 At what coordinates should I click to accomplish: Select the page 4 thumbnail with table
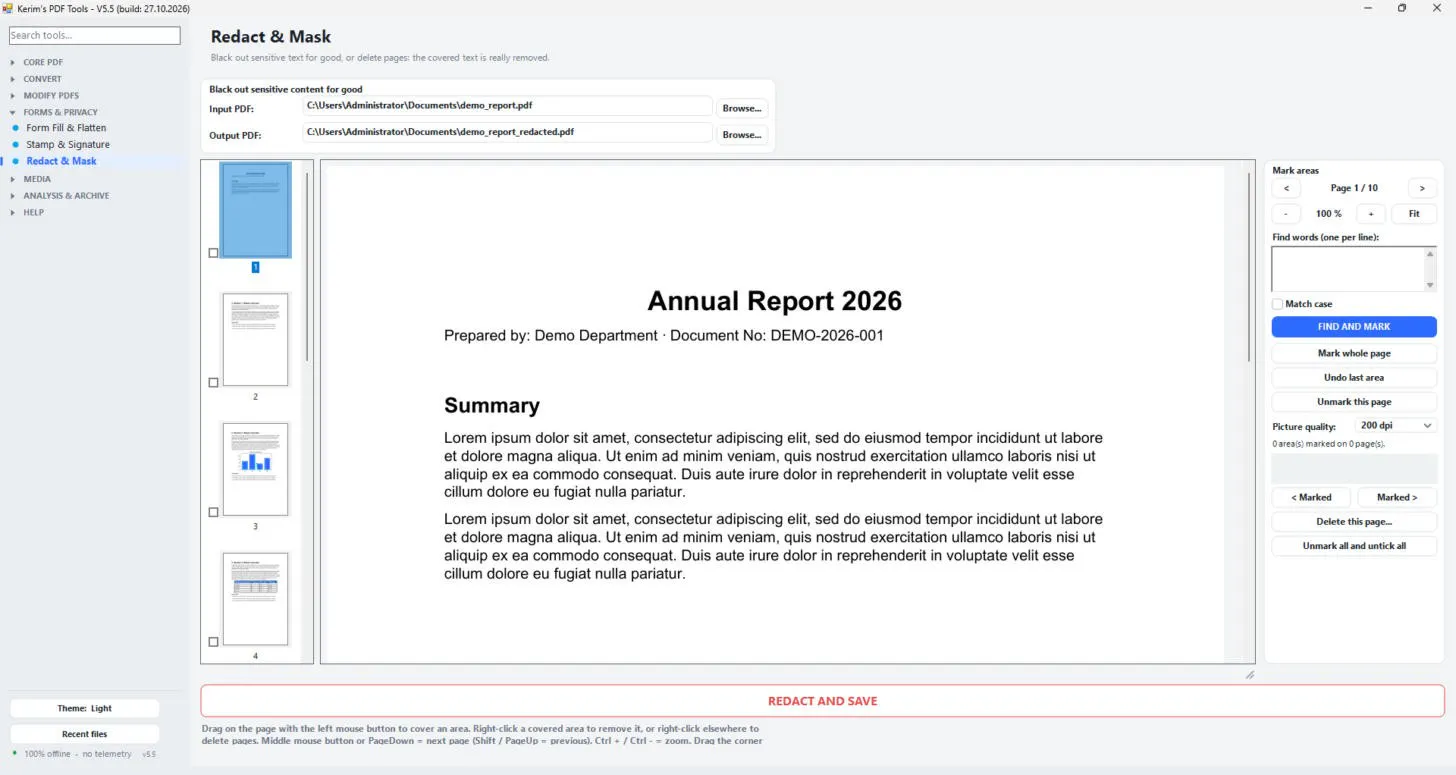[x=255, y=599]
